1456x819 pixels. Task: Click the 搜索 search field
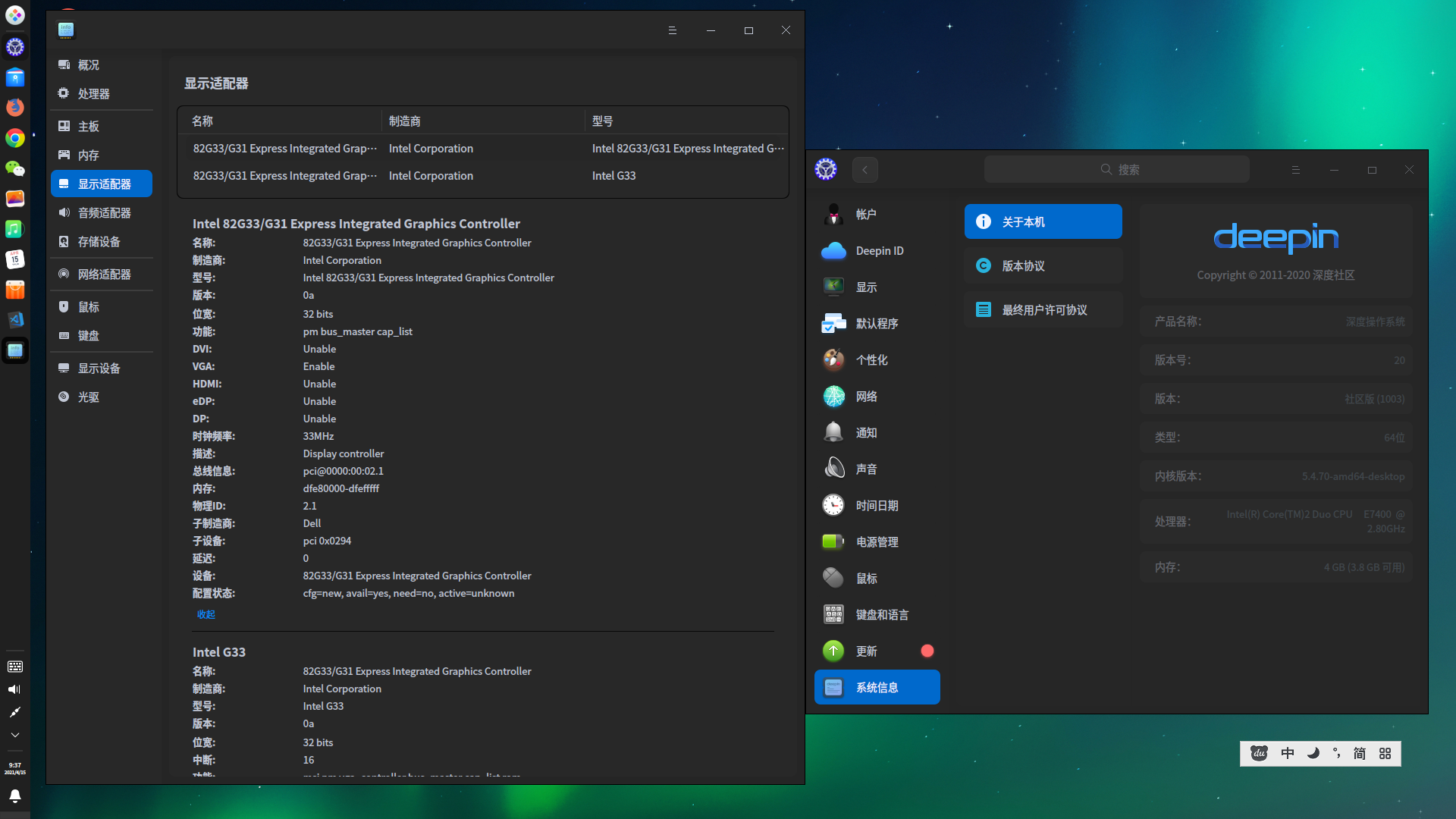point(1116,170)
